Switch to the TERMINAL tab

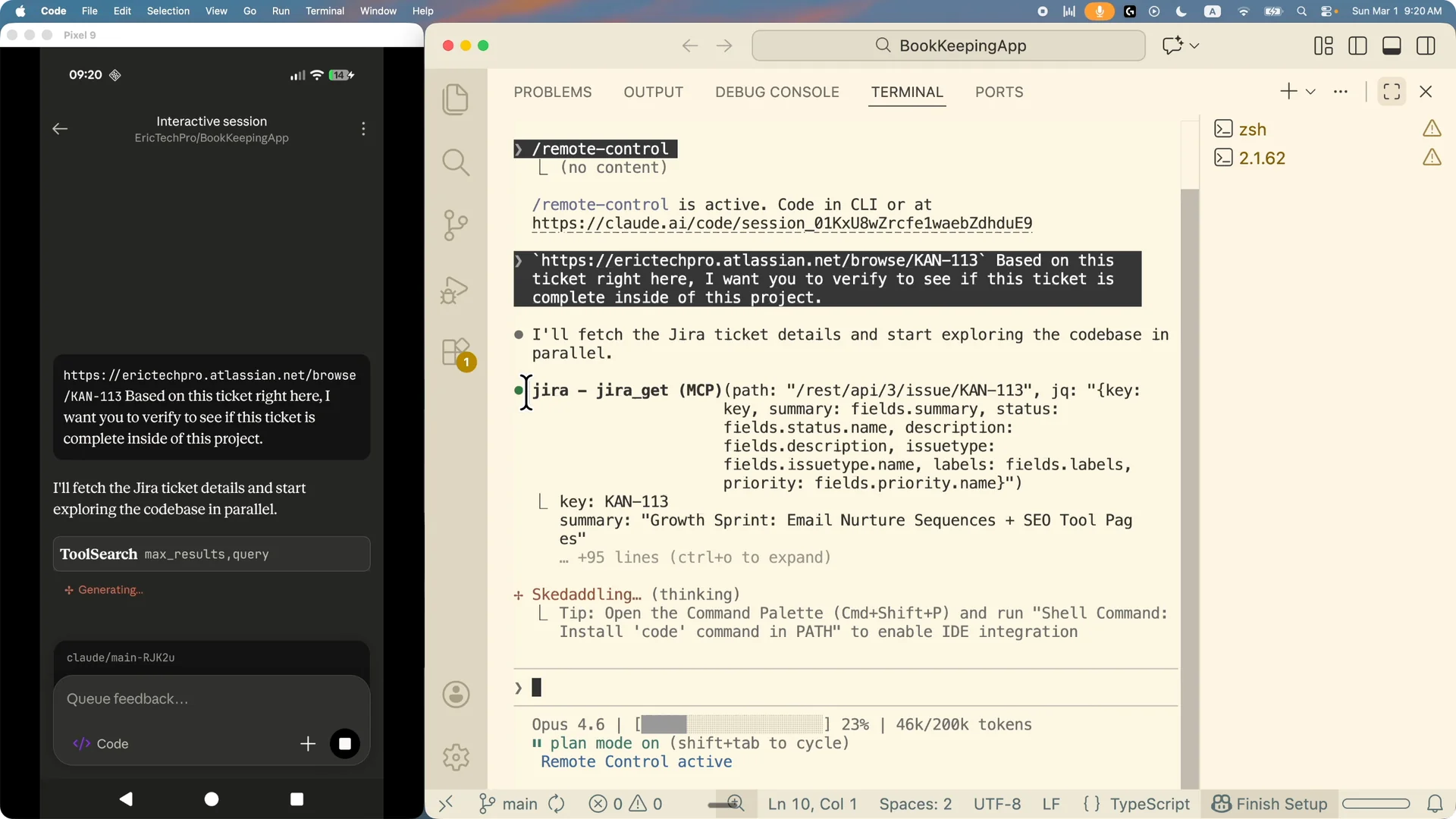click(x=907, y=92)
